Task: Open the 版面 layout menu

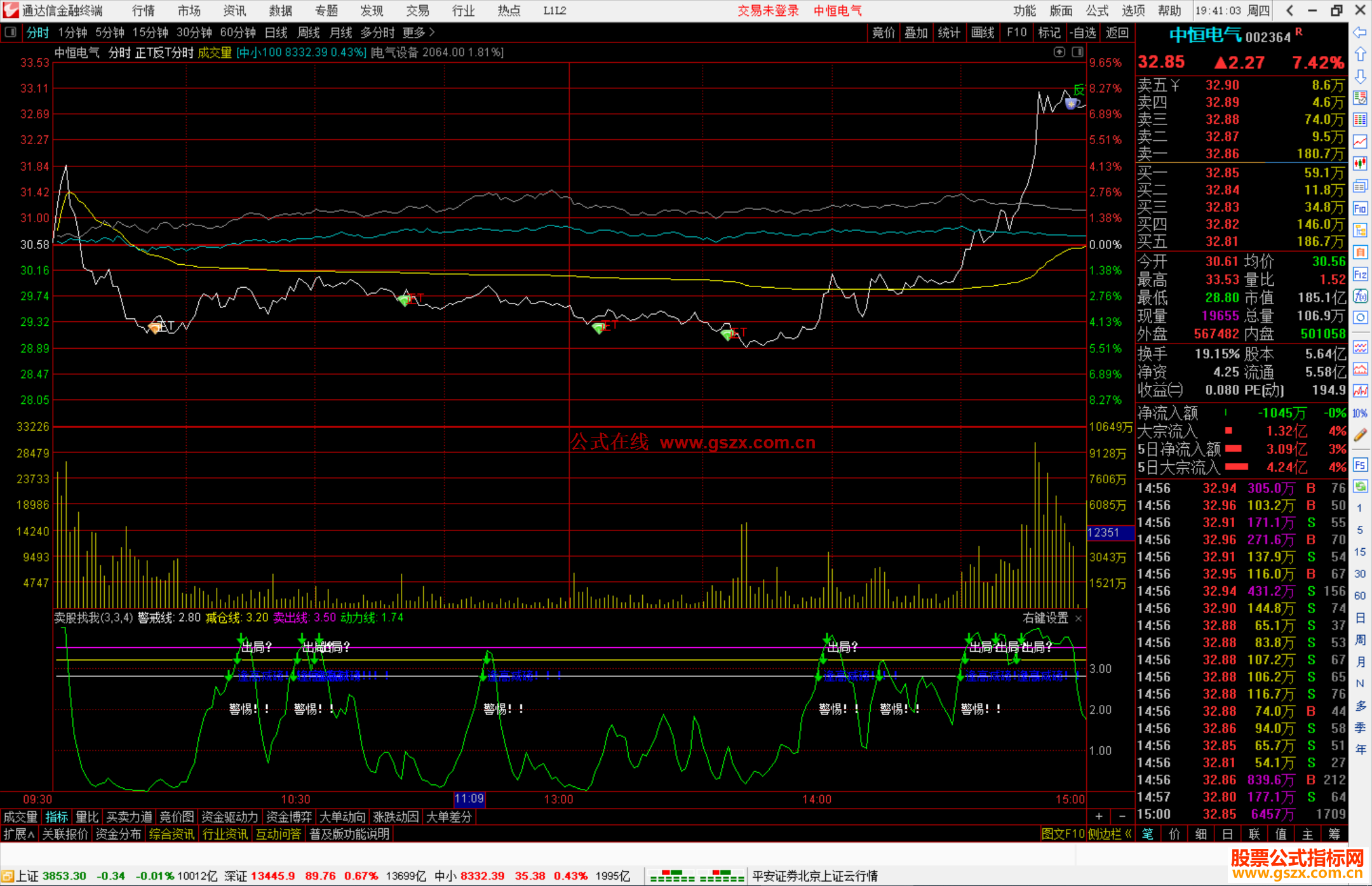Action: [1061, 11]
